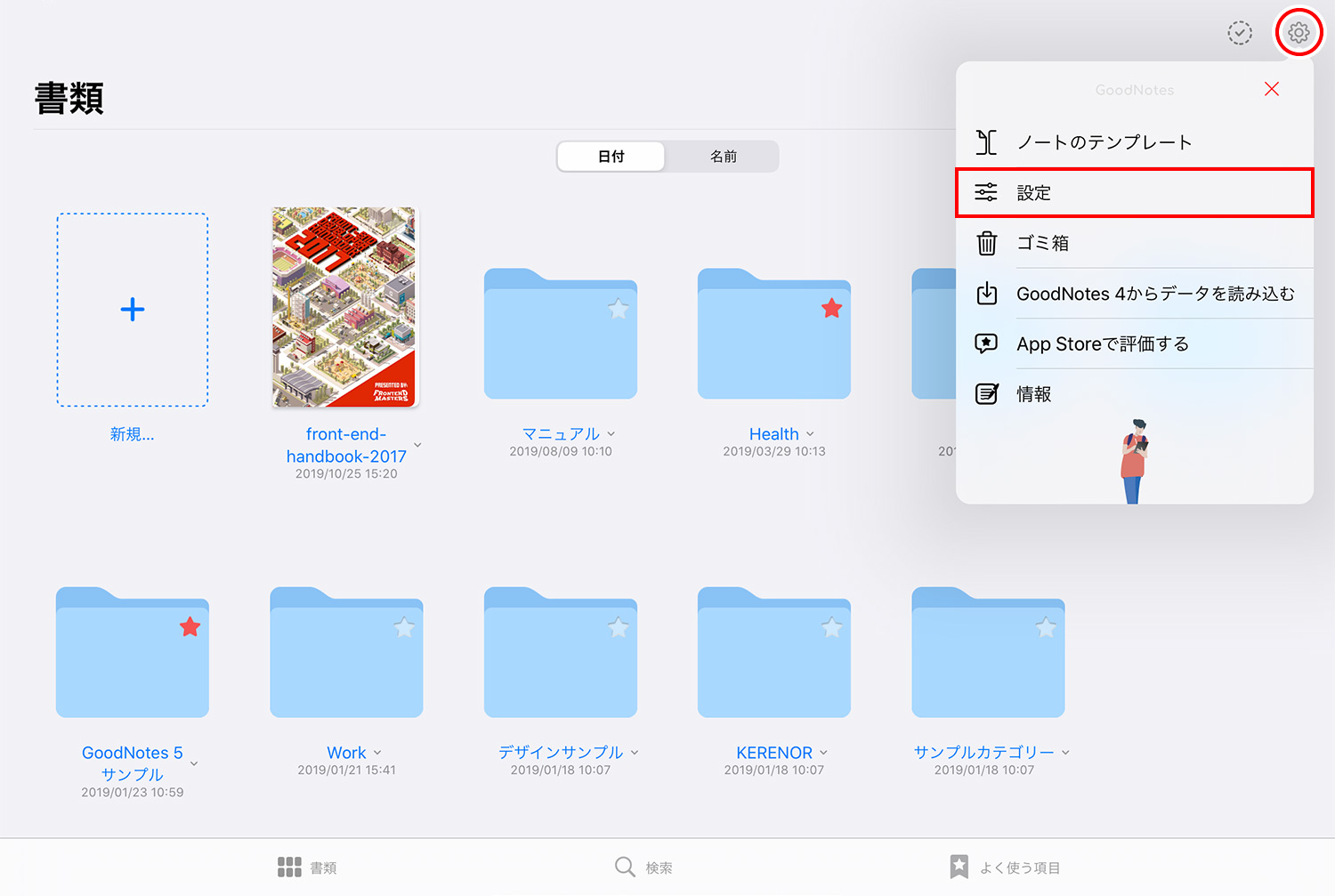1335x896 pixels.
Task: Click the sliders icon beside 設定
Action: click(986, 192)
